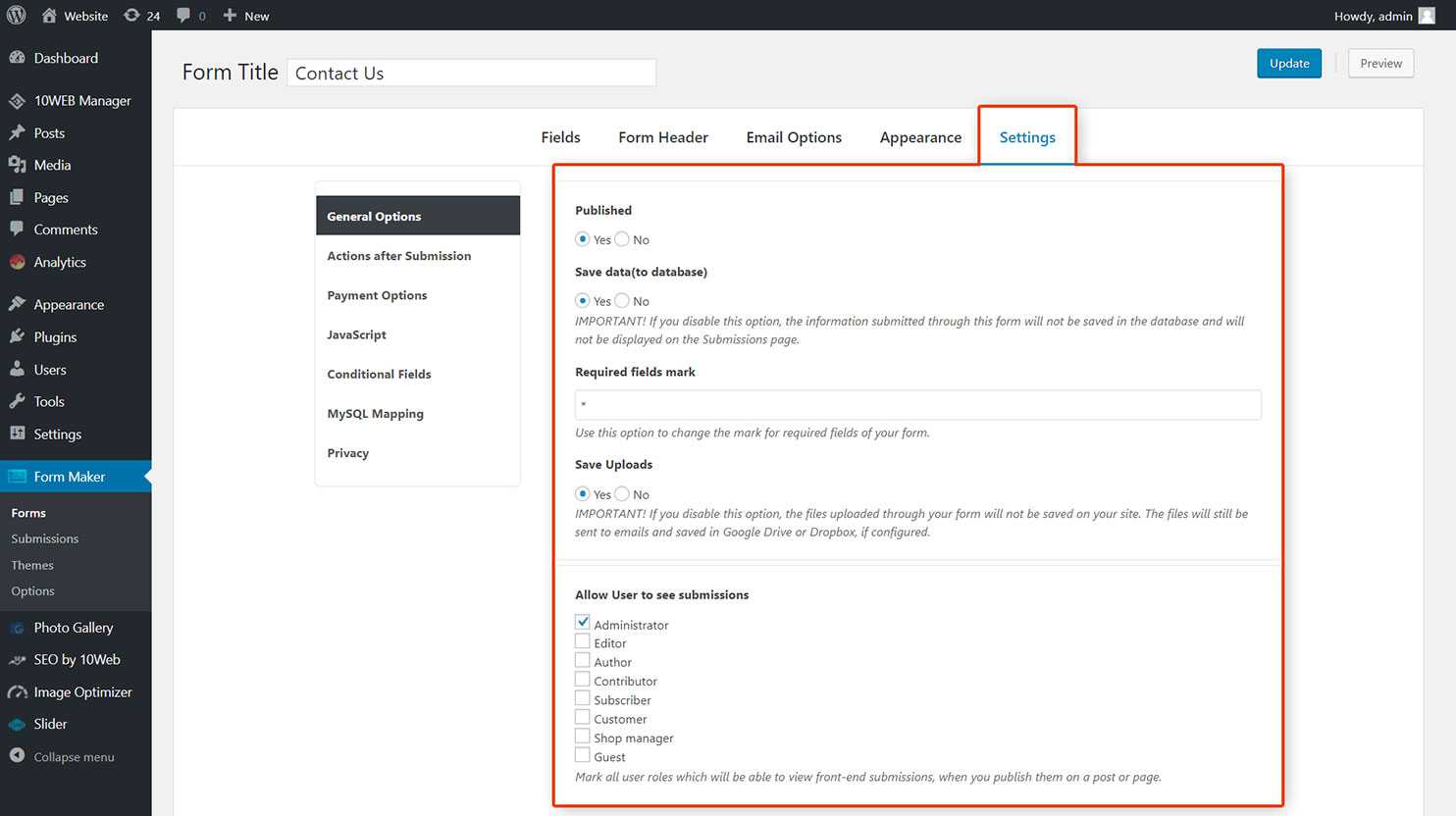Check the Contributor role checkbox

[583, 679]
